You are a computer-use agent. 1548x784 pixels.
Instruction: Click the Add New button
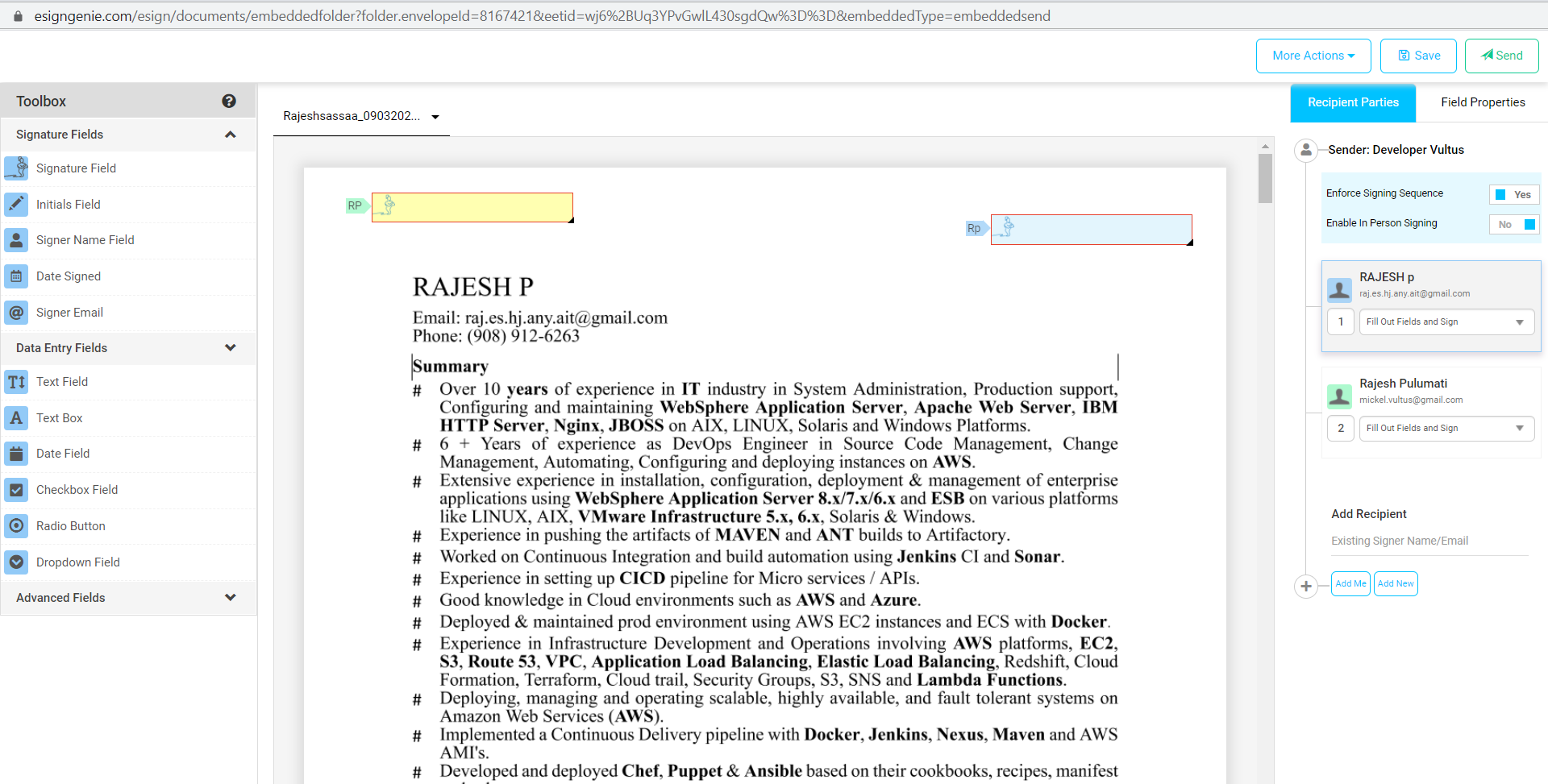pos(1396,583)
